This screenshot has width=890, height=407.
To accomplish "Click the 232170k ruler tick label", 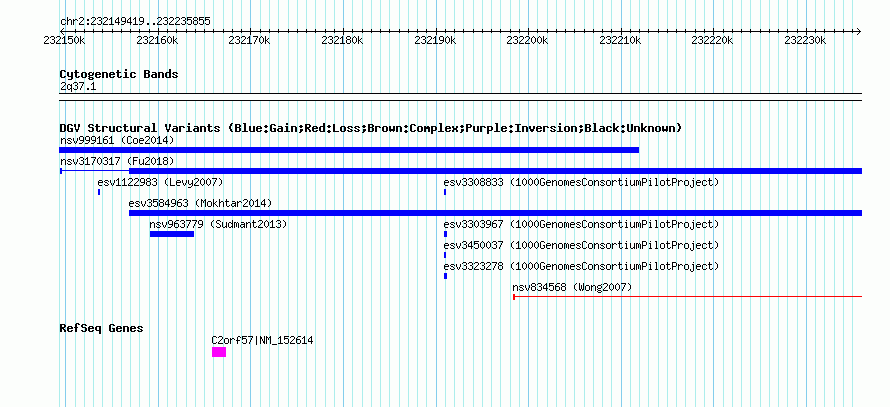I will pyautogui.click(x=250, y=40).
